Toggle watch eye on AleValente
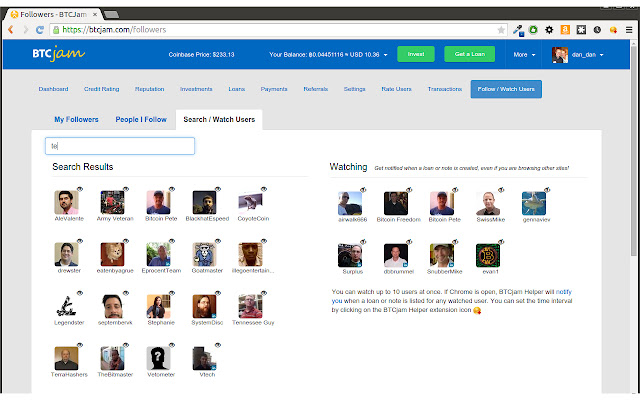The width and height of the screenshot is (640, 400). (78, 190)
